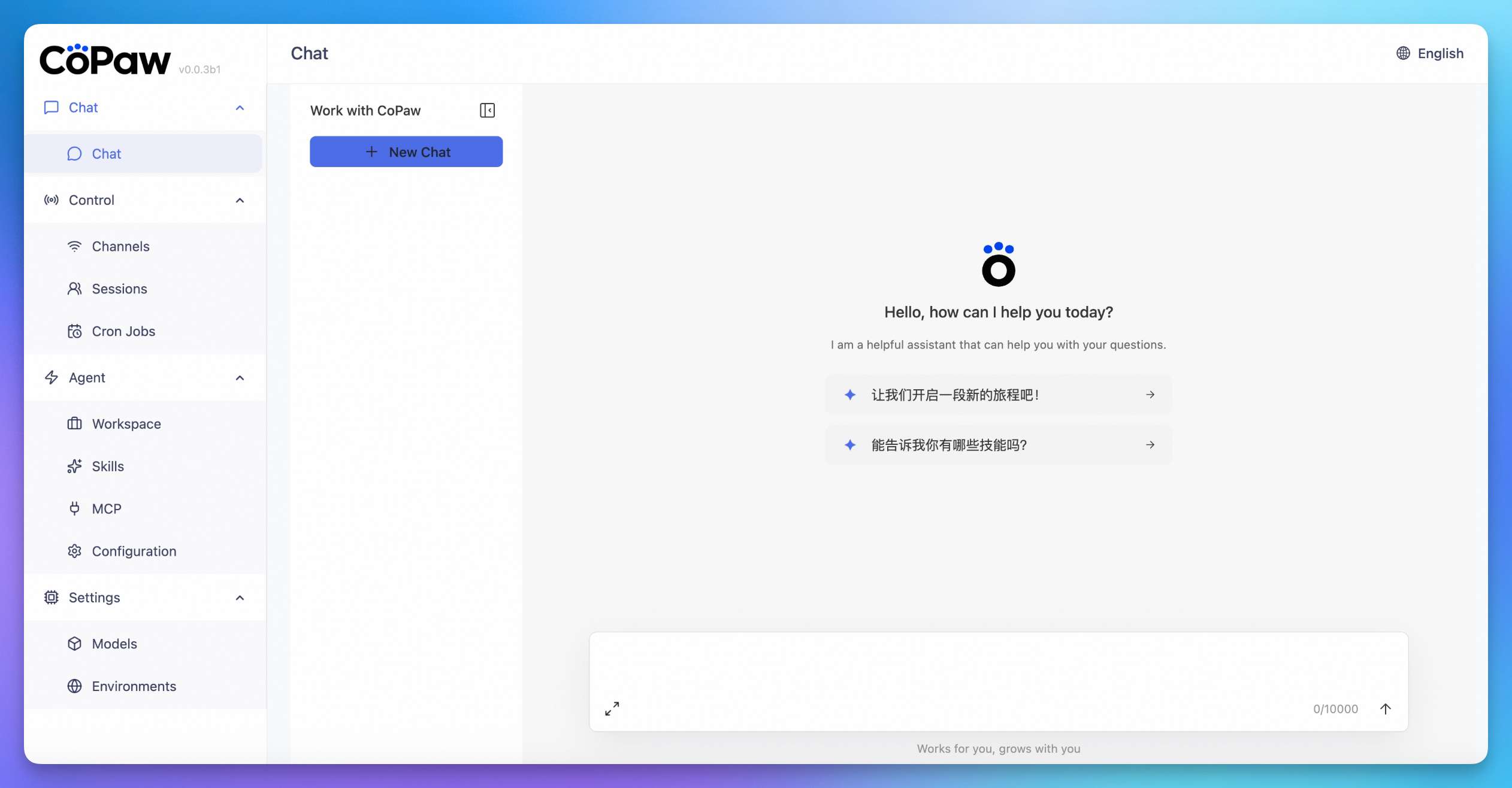Click the CoPaw logo in sidebar
Image resolution: width=1512 pixels, height=788 pixels.
point(105,60)
